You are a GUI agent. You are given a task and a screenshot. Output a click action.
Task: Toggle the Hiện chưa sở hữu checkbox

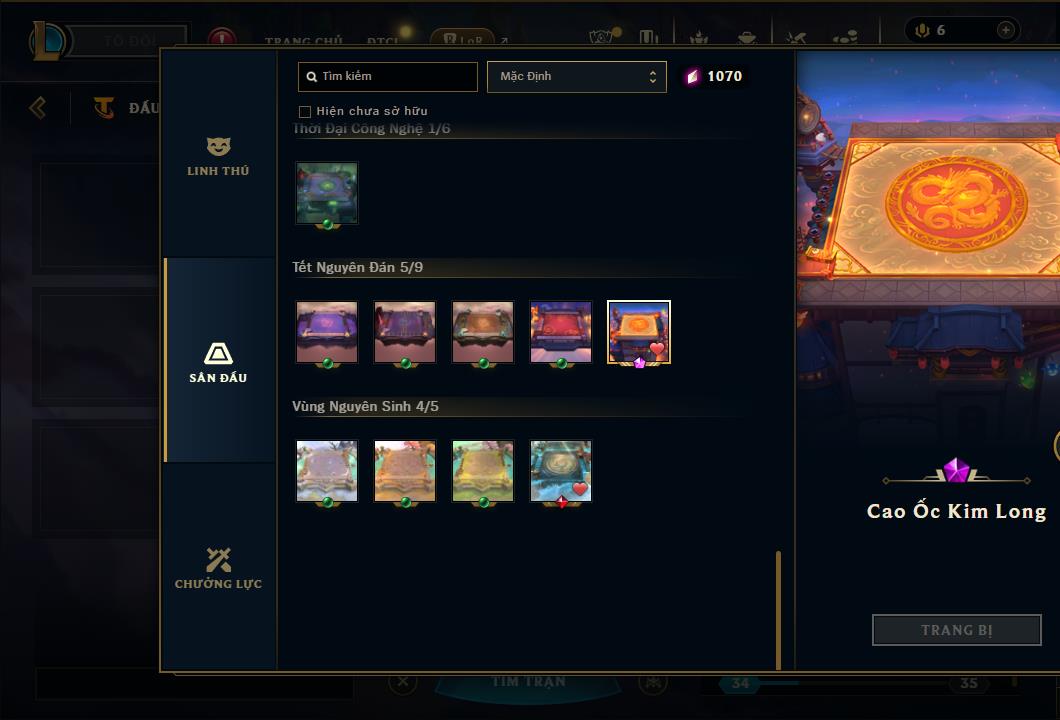click(x=305, y=112)
